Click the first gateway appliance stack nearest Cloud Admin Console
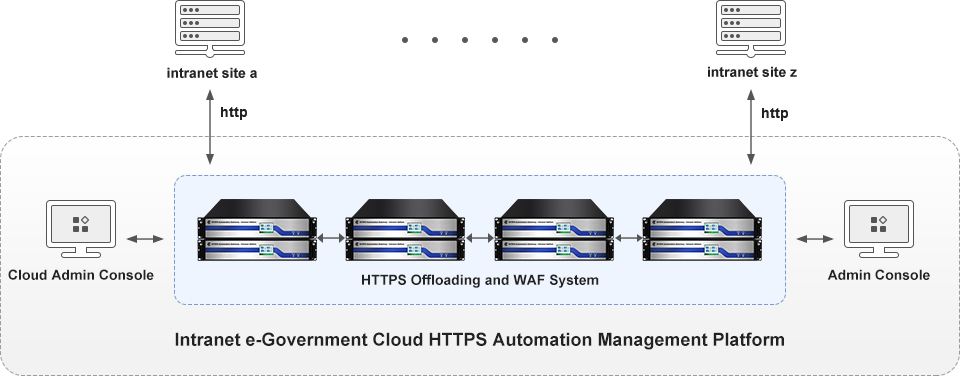 point(258,230)
